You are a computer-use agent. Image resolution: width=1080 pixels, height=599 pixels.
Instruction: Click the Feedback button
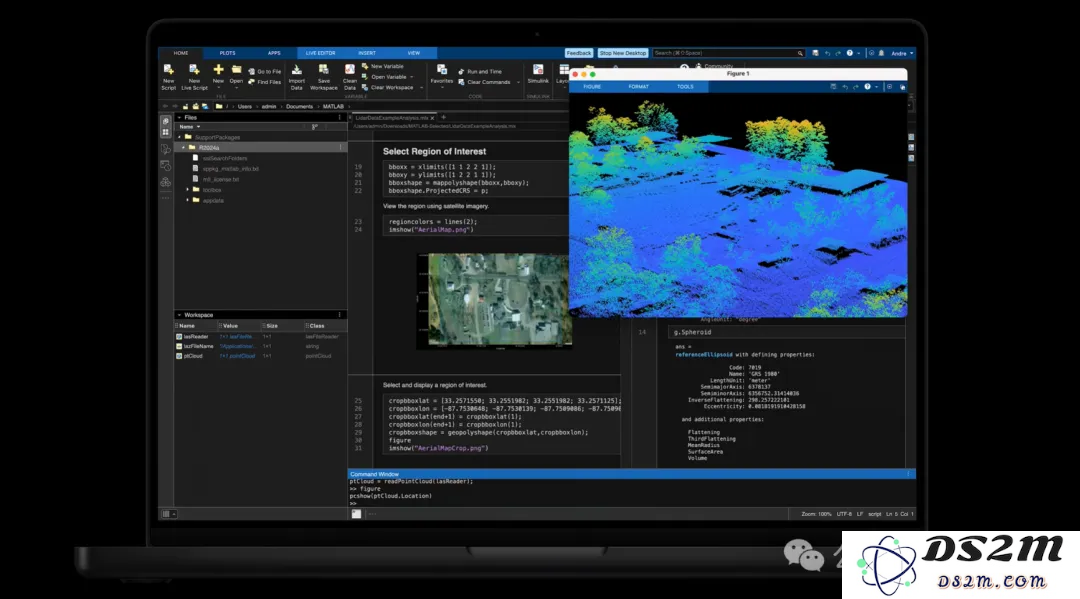click(x=579, y=53)
